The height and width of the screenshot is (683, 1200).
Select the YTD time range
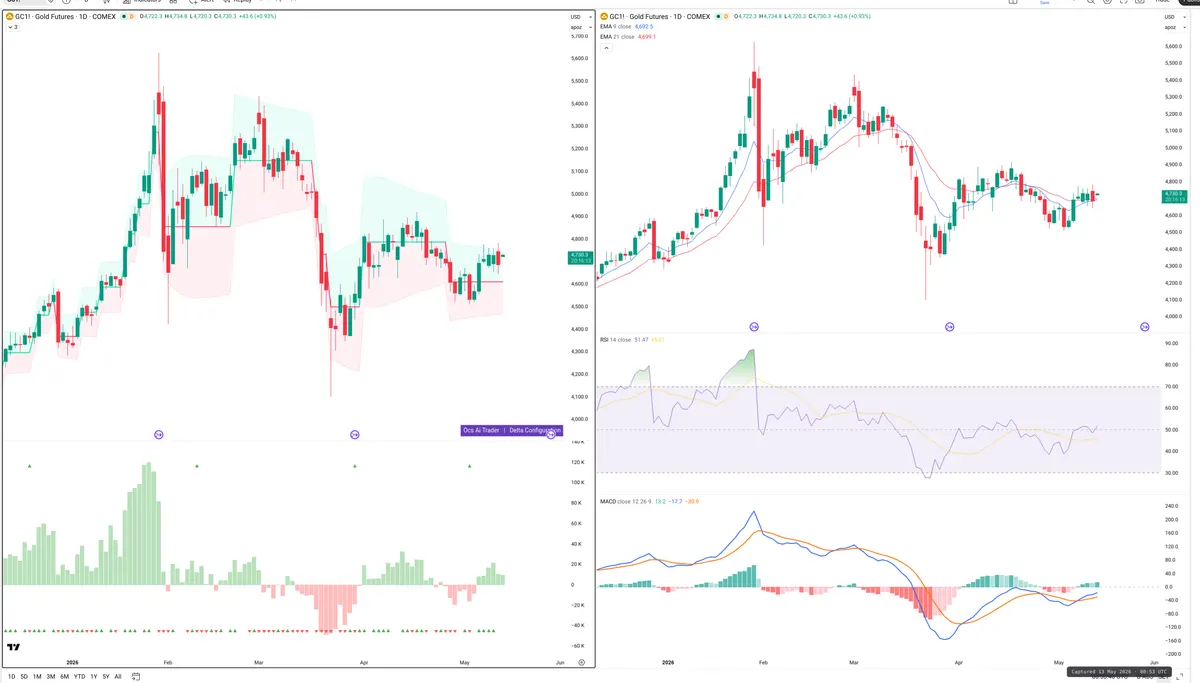[79, 677]
